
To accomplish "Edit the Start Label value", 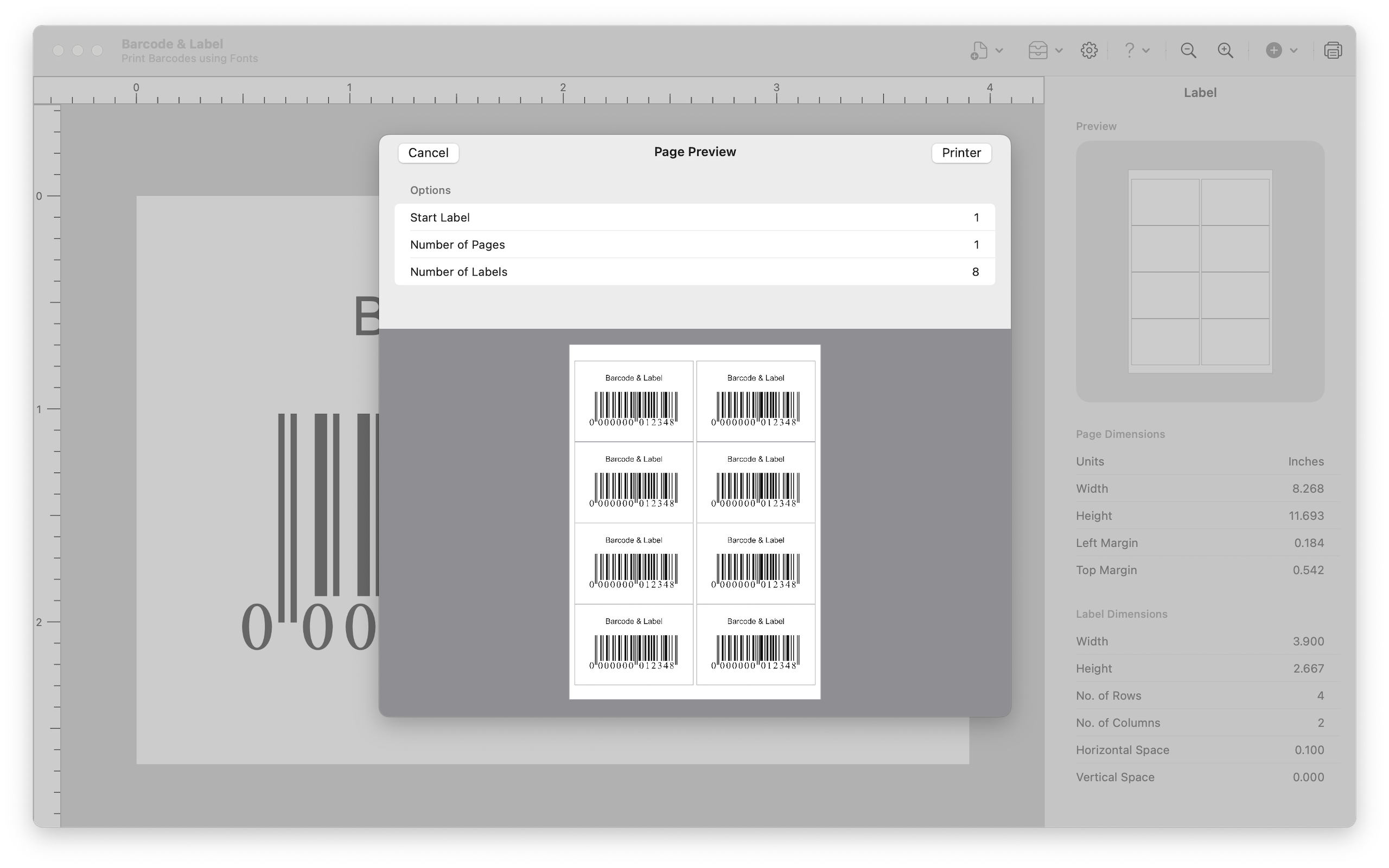I will pos(976,218).
